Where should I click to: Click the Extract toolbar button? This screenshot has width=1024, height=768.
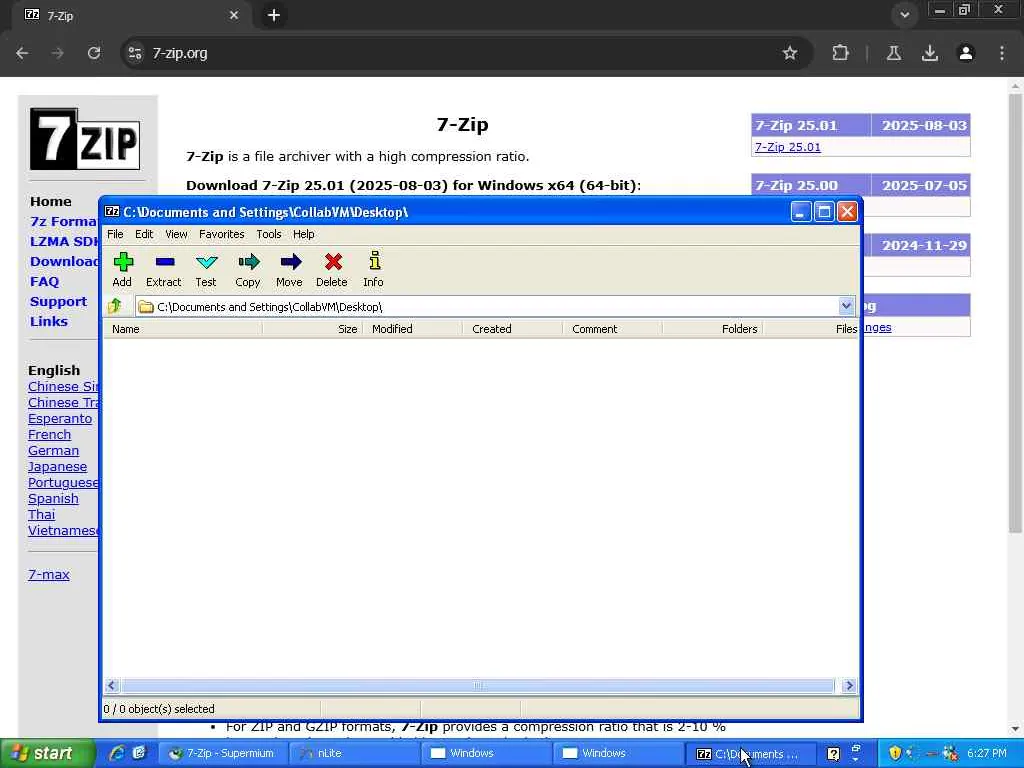(163, 270)
